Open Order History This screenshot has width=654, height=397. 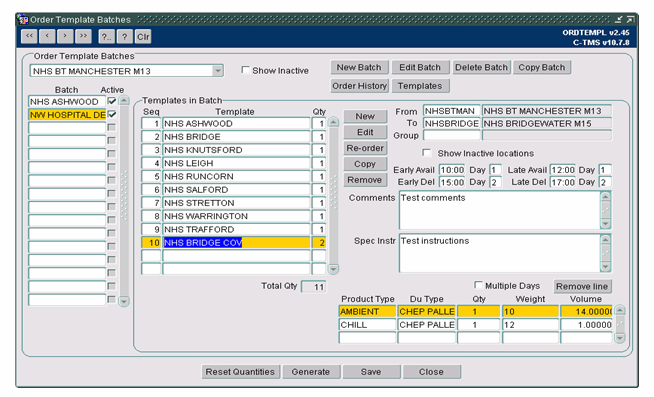[x=360, y=85]
